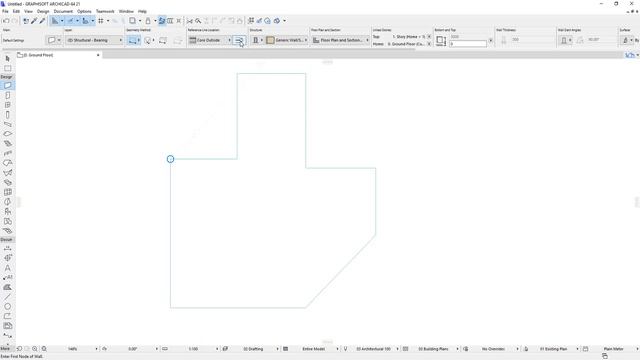Select the Dimension tool in toolbox

click(x=7, y=248)
